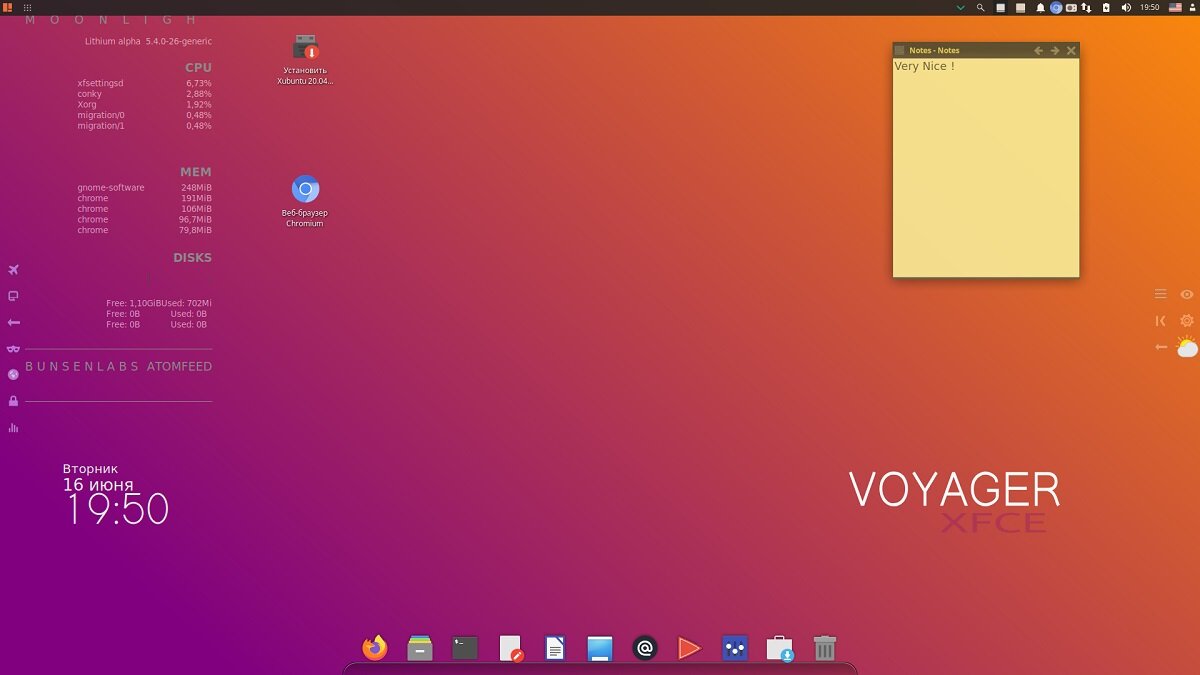Screen dimensions: 1200x675
Task: Toggle the airplane icon in the left sidebar
Action: pos(13,269)
